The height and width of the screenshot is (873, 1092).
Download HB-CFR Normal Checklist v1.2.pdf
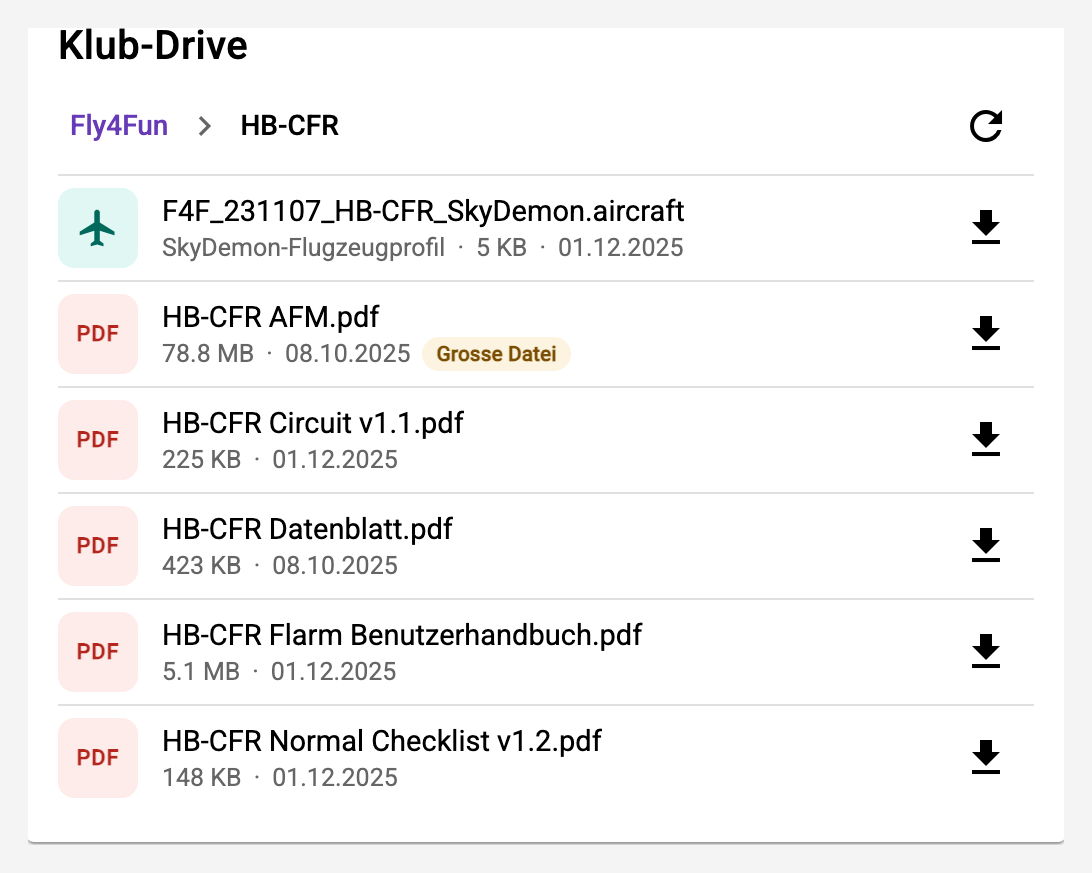pos(985,757)
